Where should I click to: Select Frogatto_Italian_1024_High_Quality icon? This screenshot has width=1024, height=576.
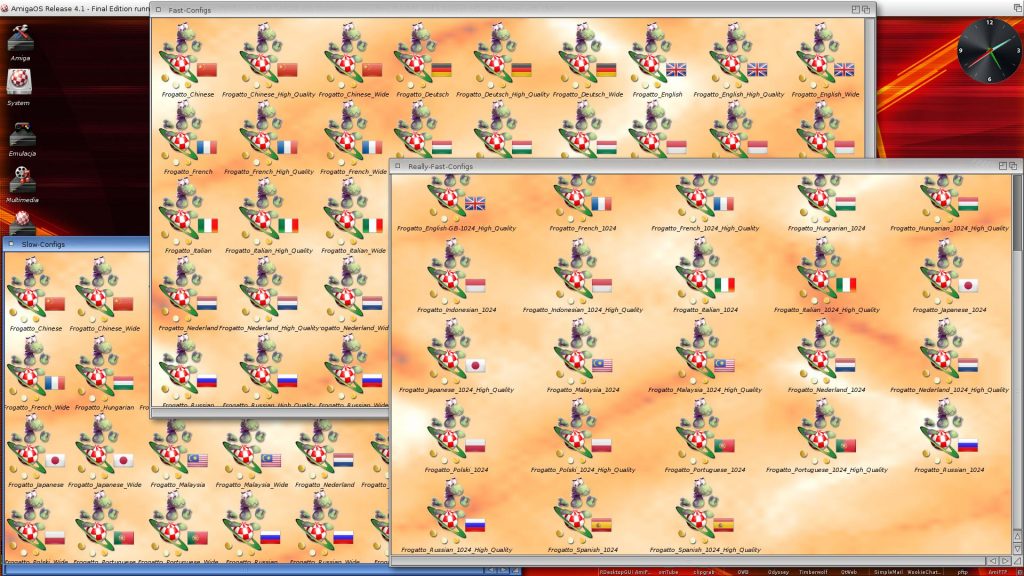(x=826, y=276)
